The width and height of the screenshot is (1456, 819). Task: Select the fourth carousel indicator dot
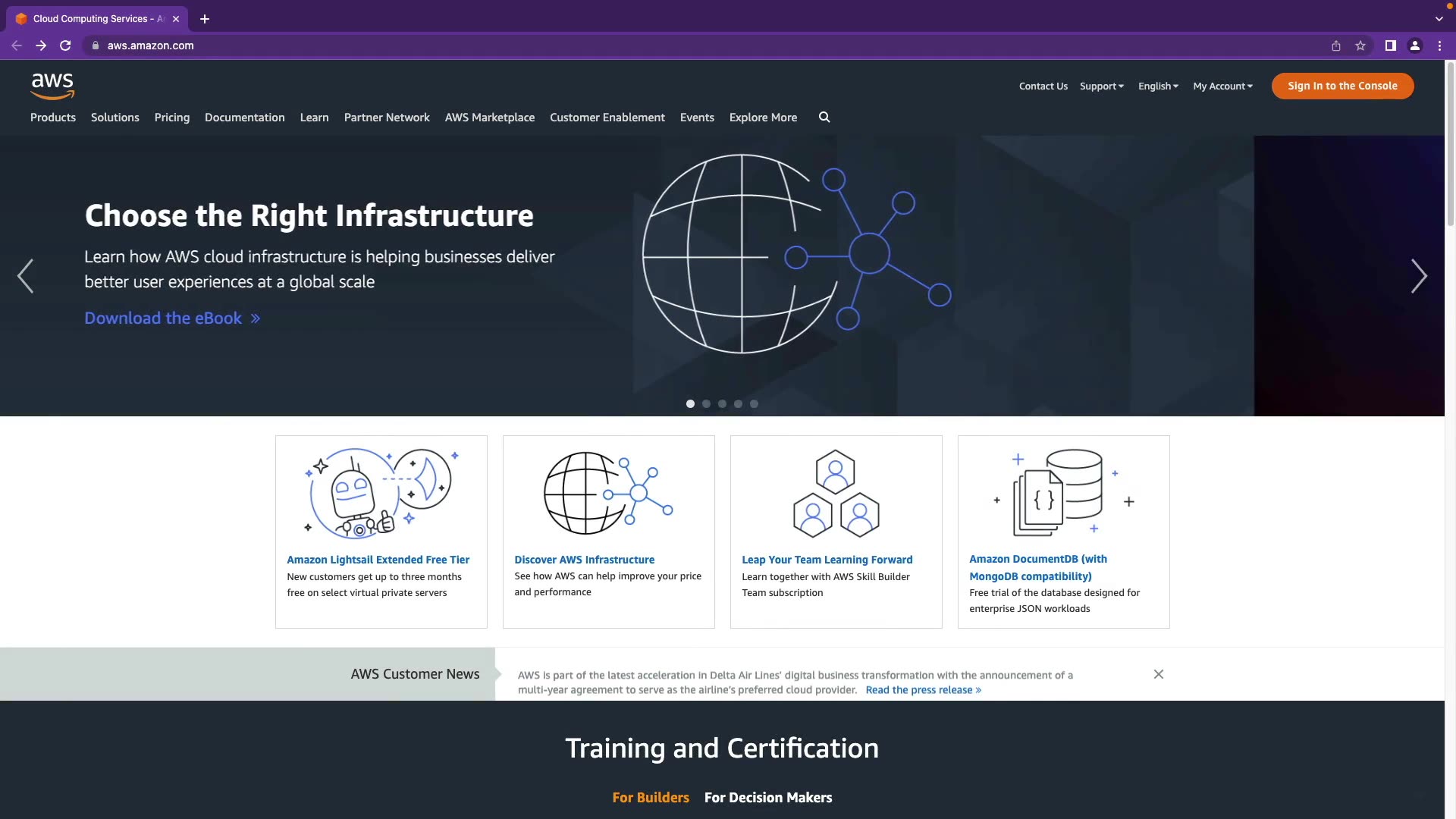738,404
